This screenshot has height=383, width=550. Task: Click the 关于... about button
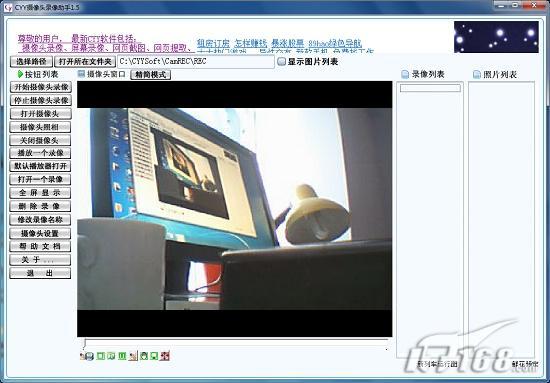[x=40, y=260]
